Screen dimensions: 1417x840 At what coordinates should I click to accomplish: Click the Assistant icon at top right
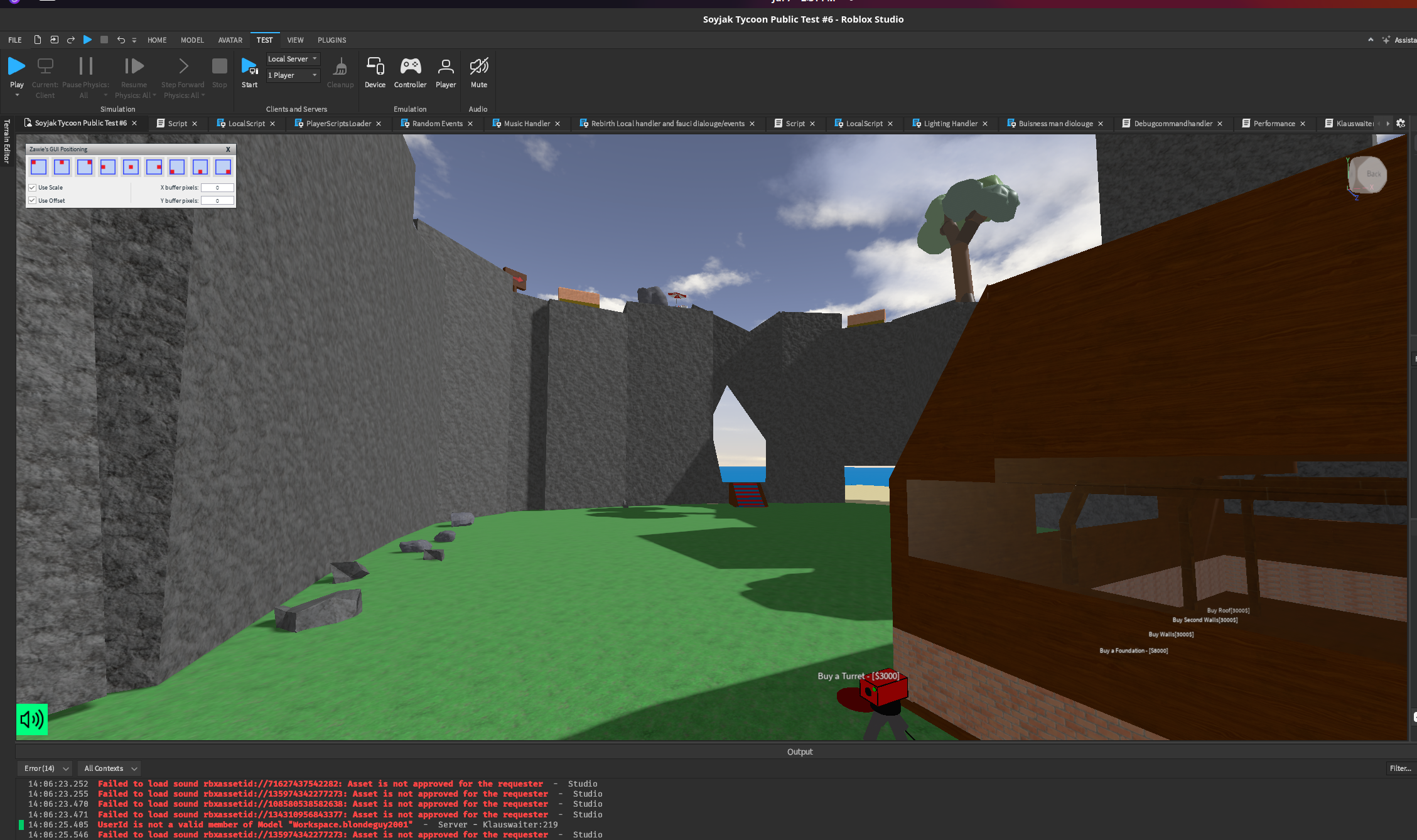1386,40
